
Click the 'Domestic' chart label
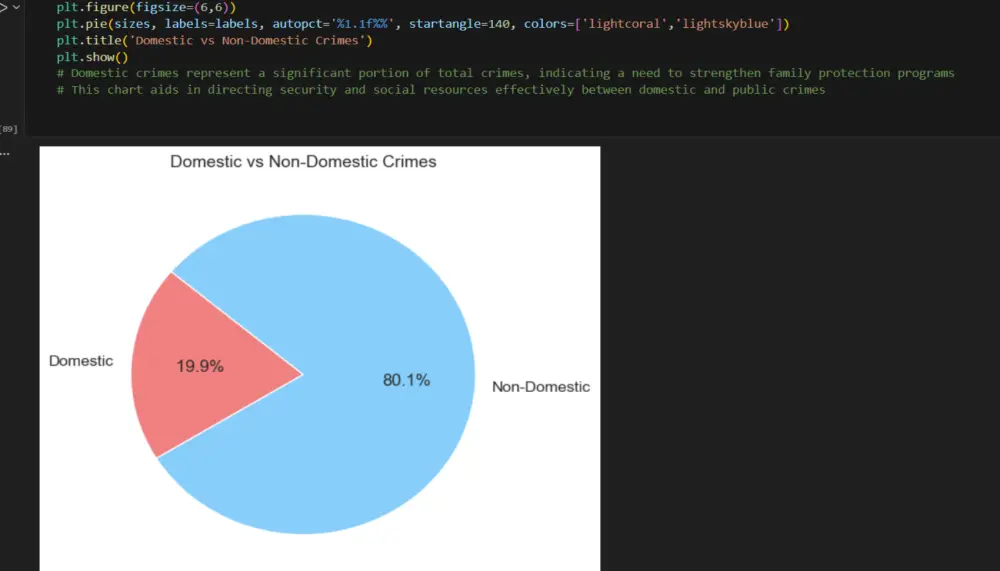coord(81,361)
